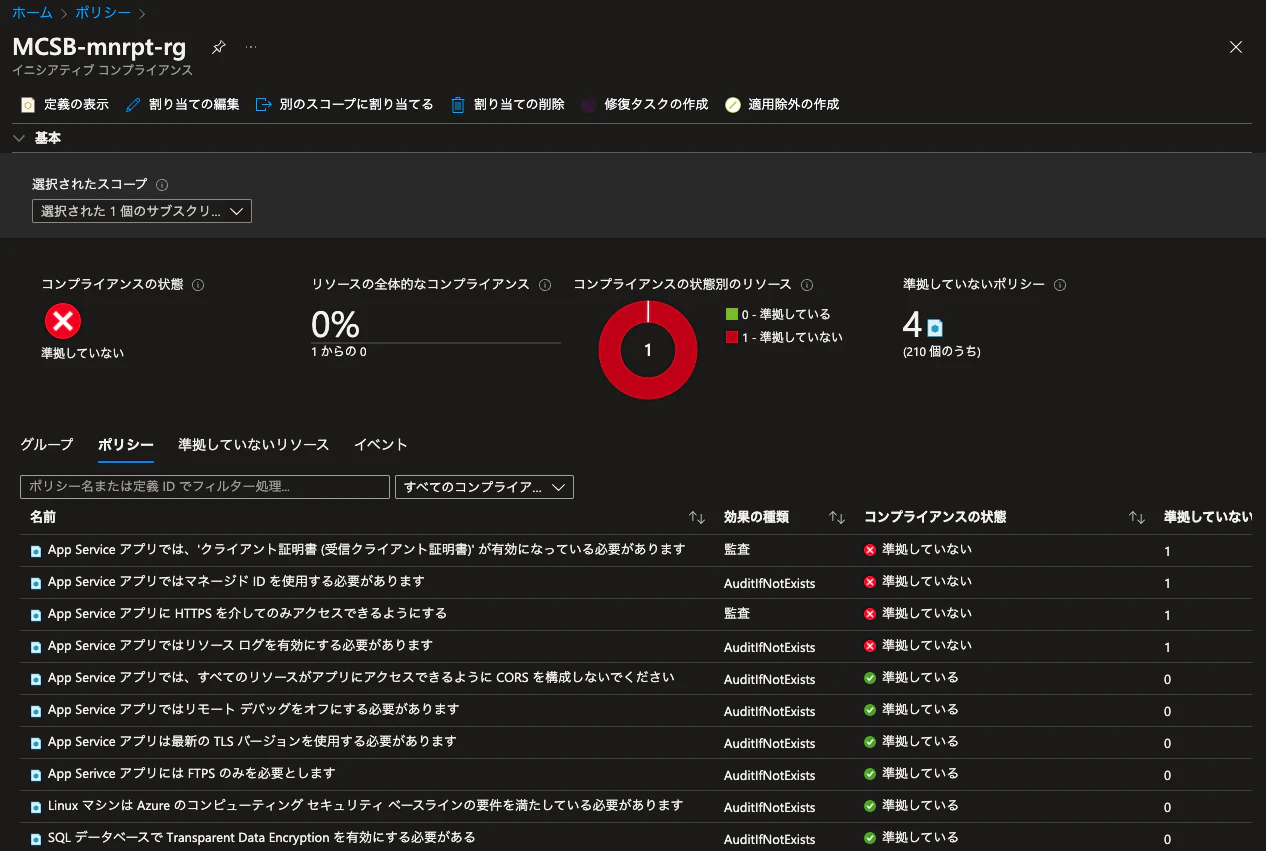Sort by 効果の種類 column arrows

point(837,518)
